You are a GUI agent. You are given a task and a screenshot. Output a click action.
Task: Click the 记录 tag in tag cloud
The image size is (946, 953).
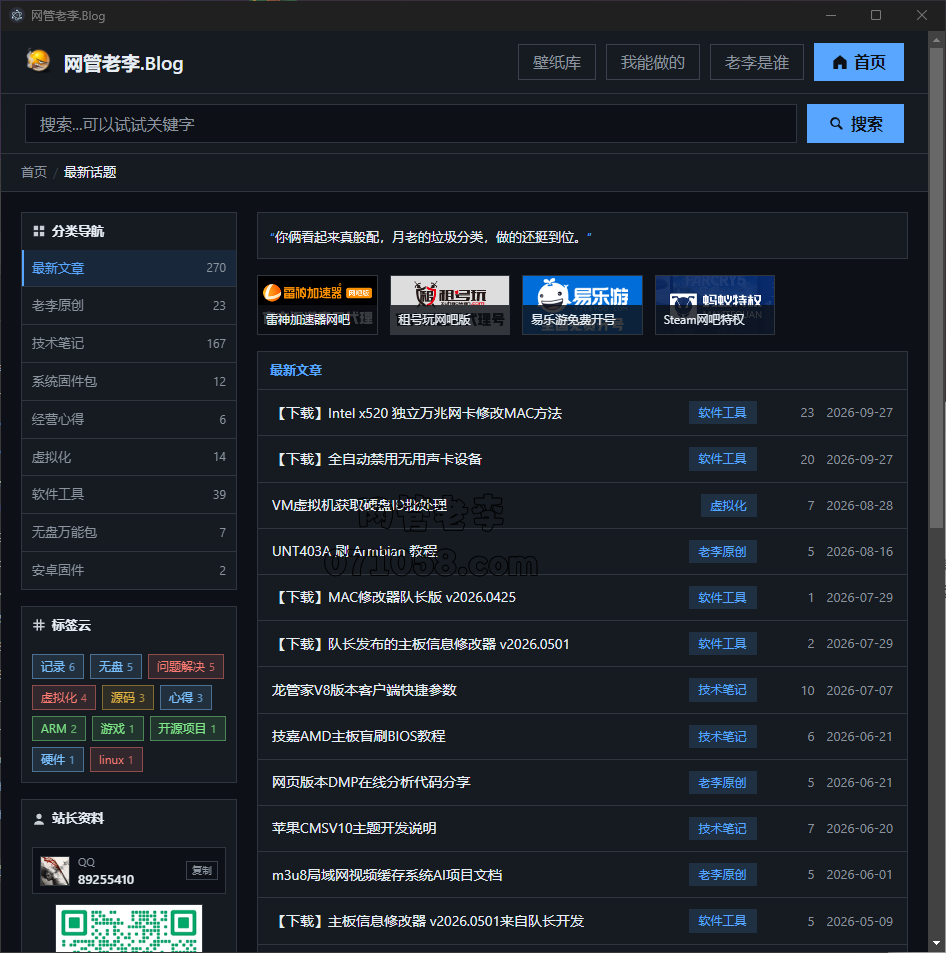tap(58, 667)
